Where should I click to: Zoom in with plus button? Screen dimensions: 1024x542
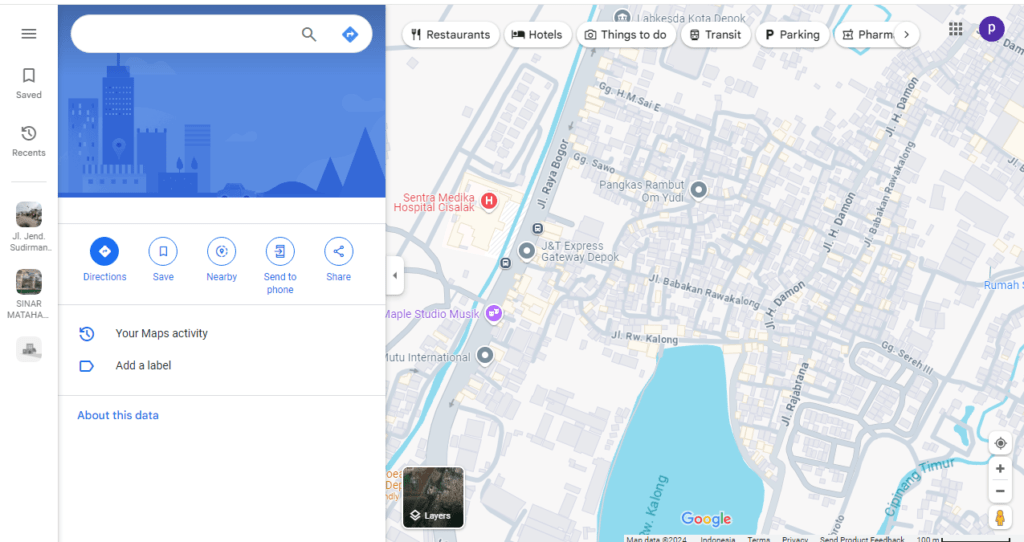tap(1000, 468)
